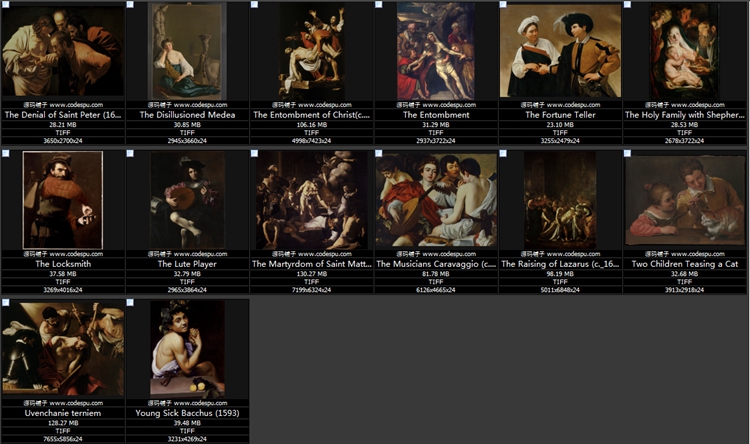Select Two Children Teasing a Cat thumbnail
The width and height of the screenshot is (750, 444).
pyautogui.click(x=684, y=200)
